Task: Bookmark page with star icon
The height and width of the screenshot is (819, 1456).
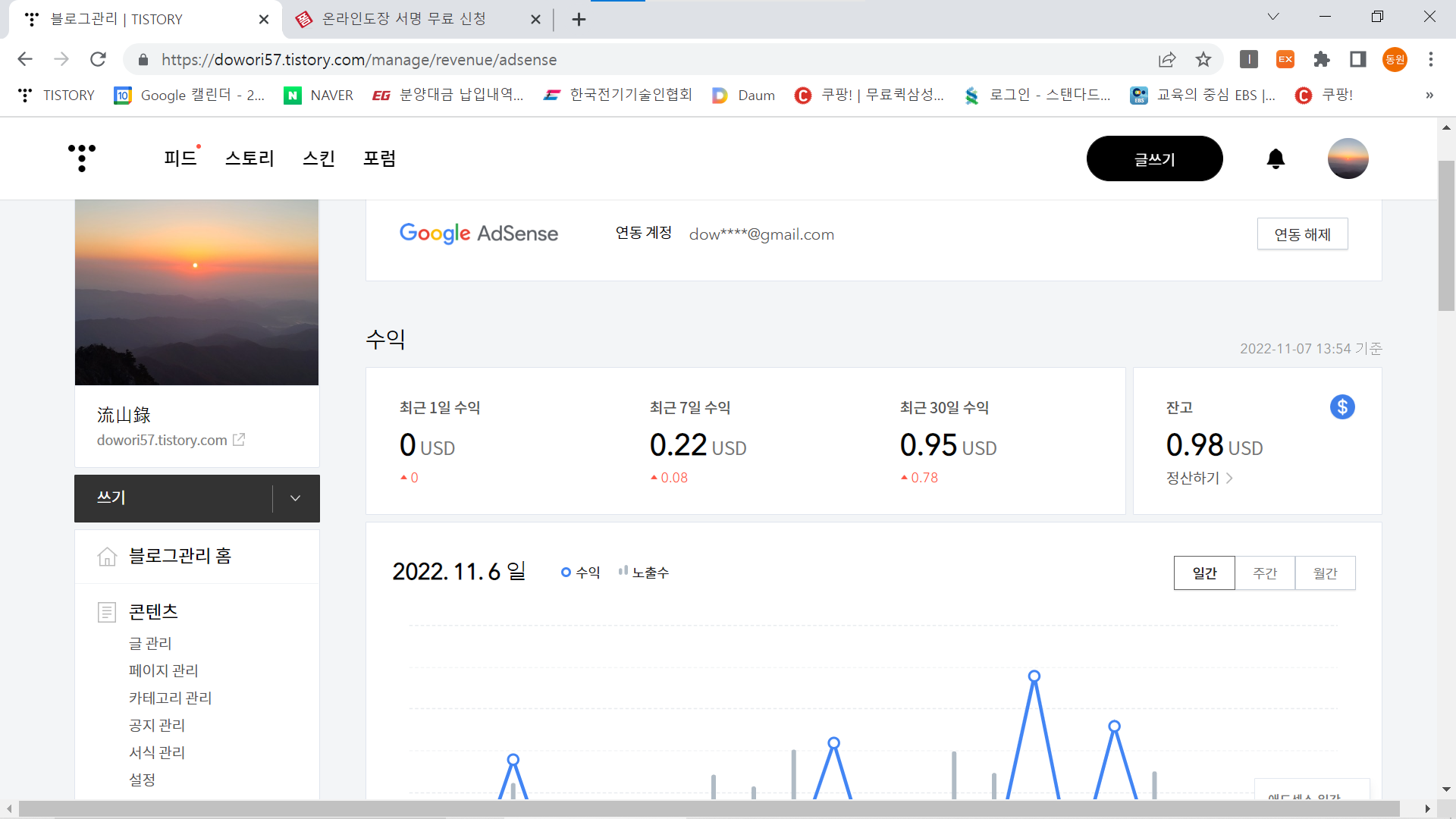Action: tap(1203, 59)
